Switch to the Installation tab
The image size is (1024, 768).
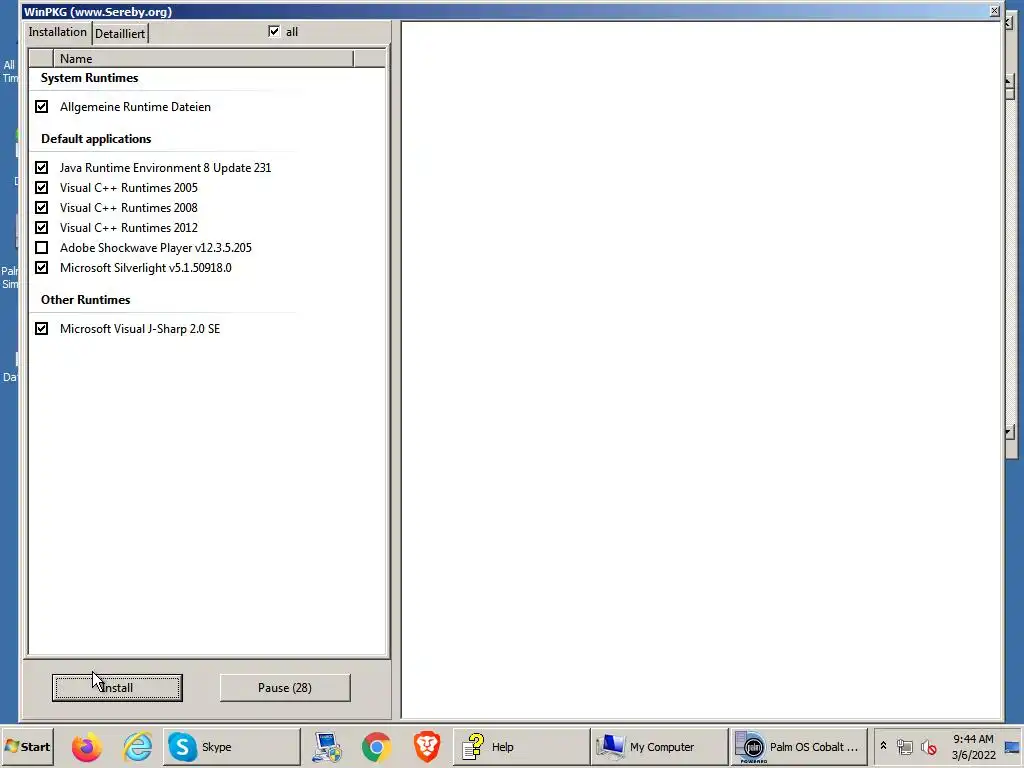(57, 32)
